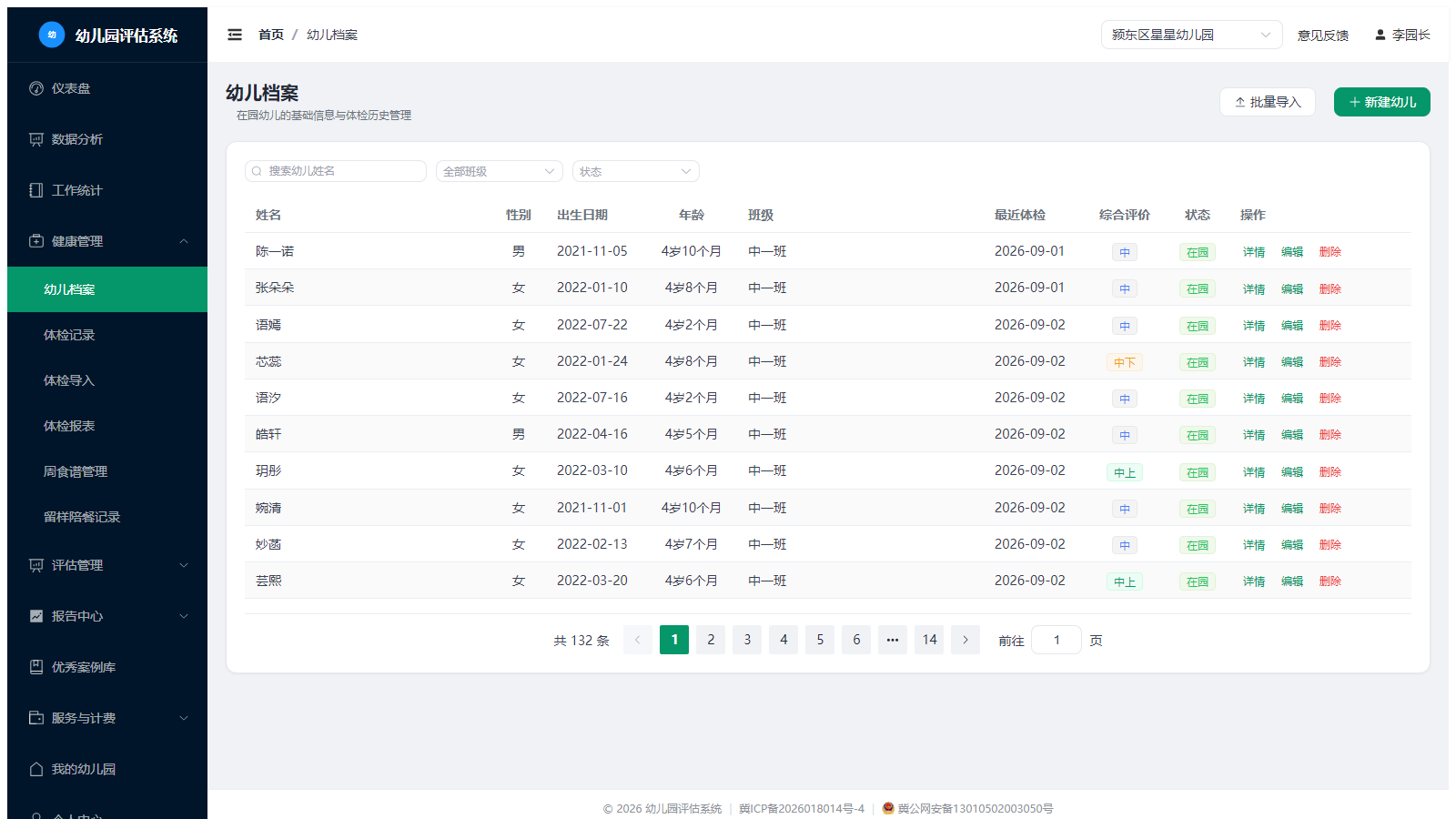Collapse the 健康管理 menu chevron
This screenshot has width=1456, height=819.
tap(184, 241)
